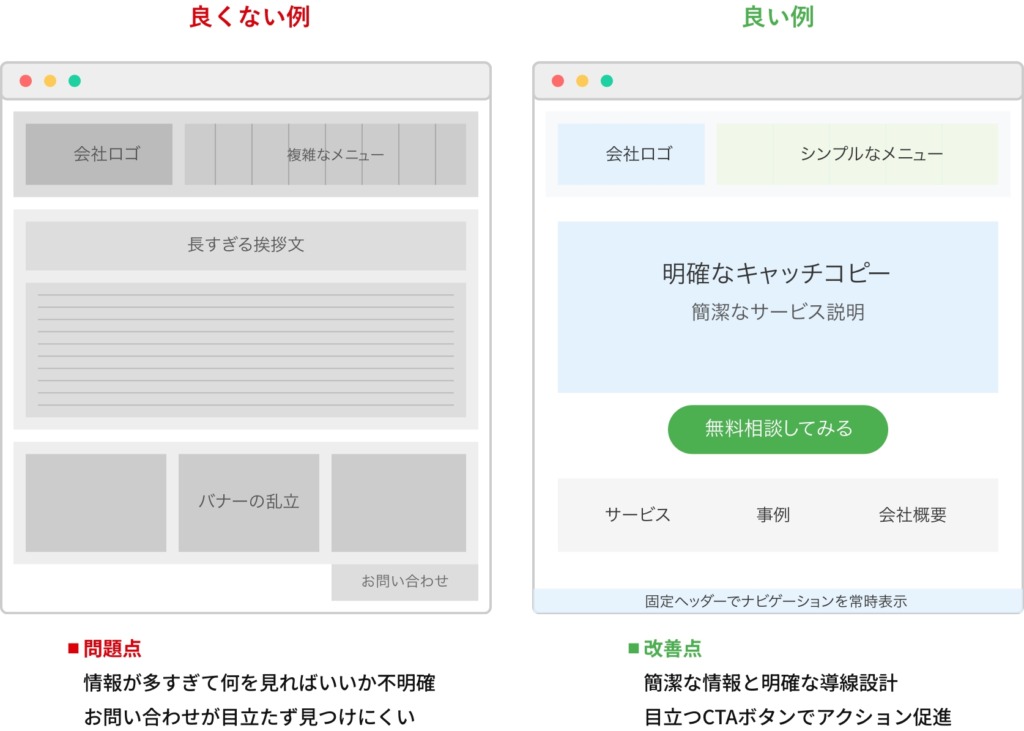This screenshot has height=731, width=1024.
Task: Select text 目立つCTAボタンでアクション促進
Action: tap(797, 717)
